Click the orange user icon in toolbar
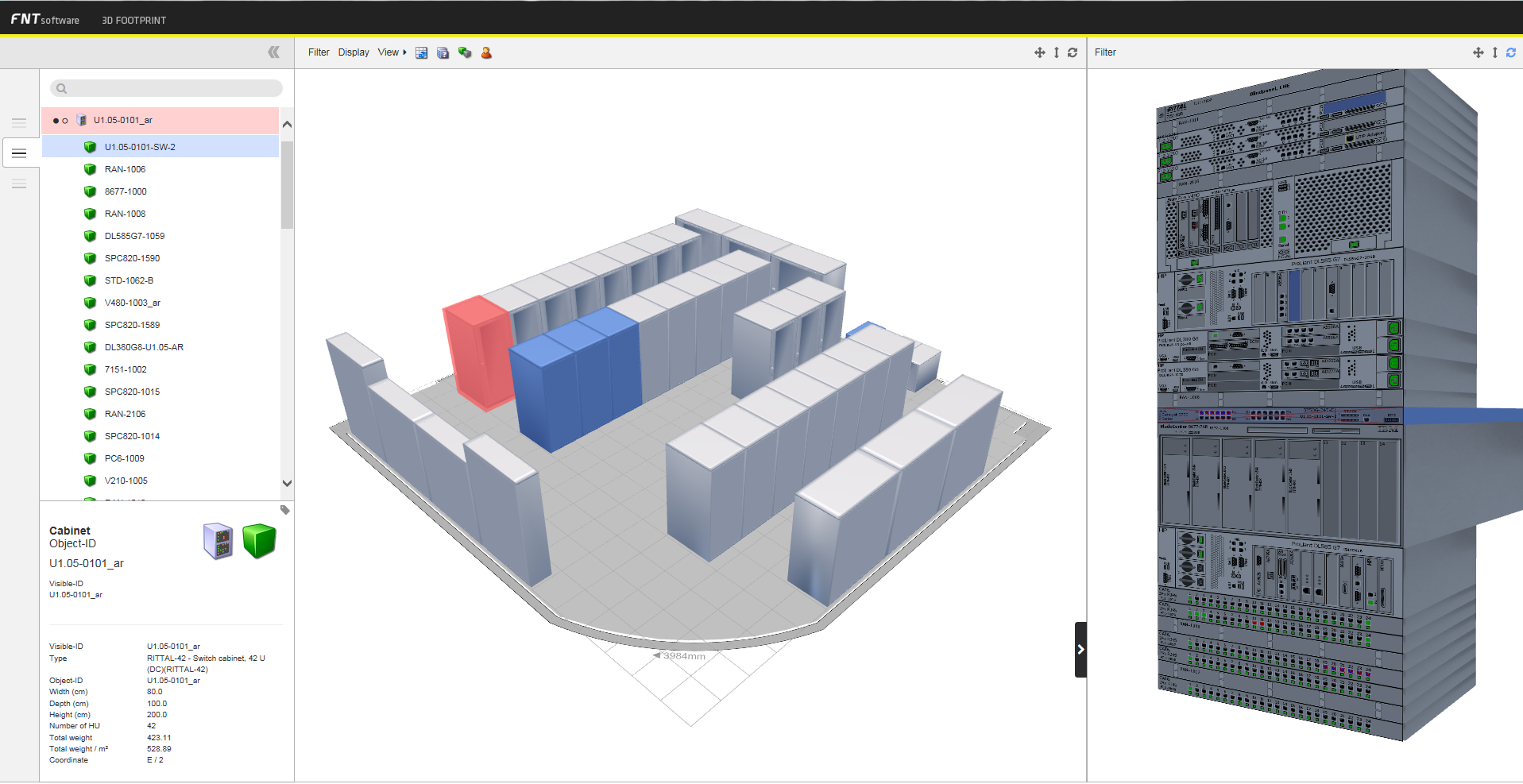The image size is (1523, 784). tap(486, 52)
